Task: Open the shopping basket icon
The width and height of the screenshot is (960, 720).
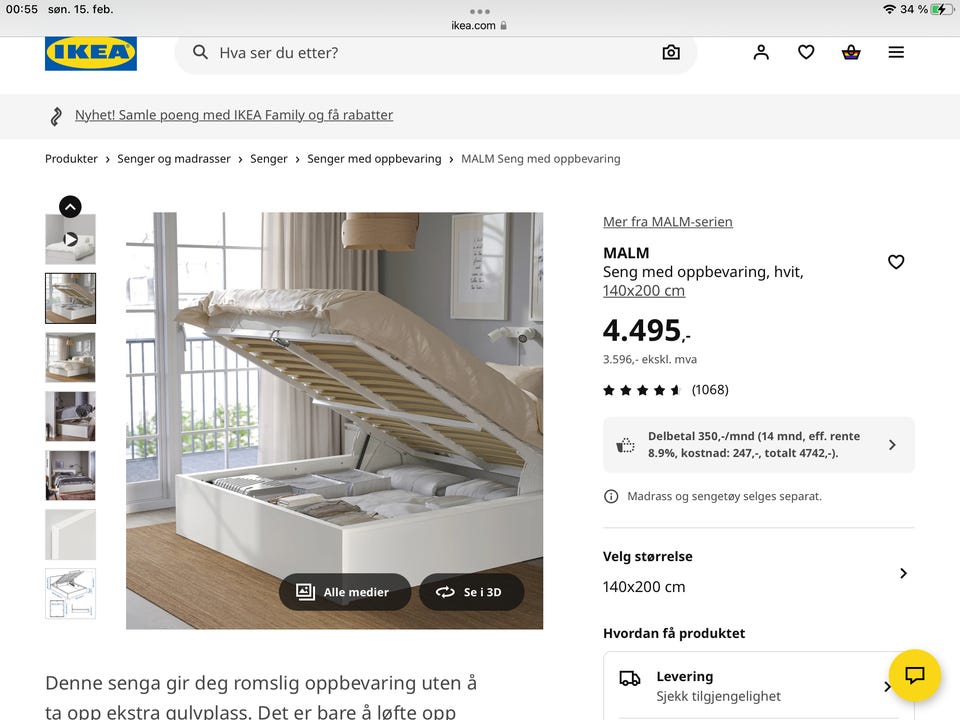Action: tap(851, 53)
